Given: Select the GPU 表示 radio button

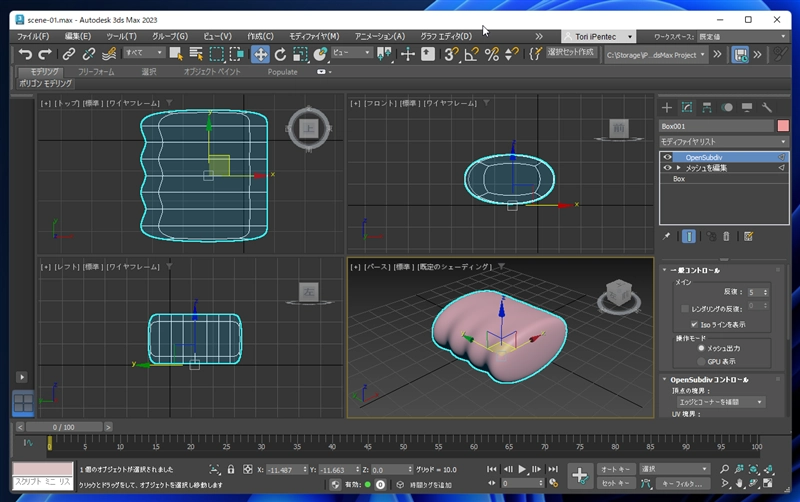Looking at the screenshot, I should pos(701,361).
